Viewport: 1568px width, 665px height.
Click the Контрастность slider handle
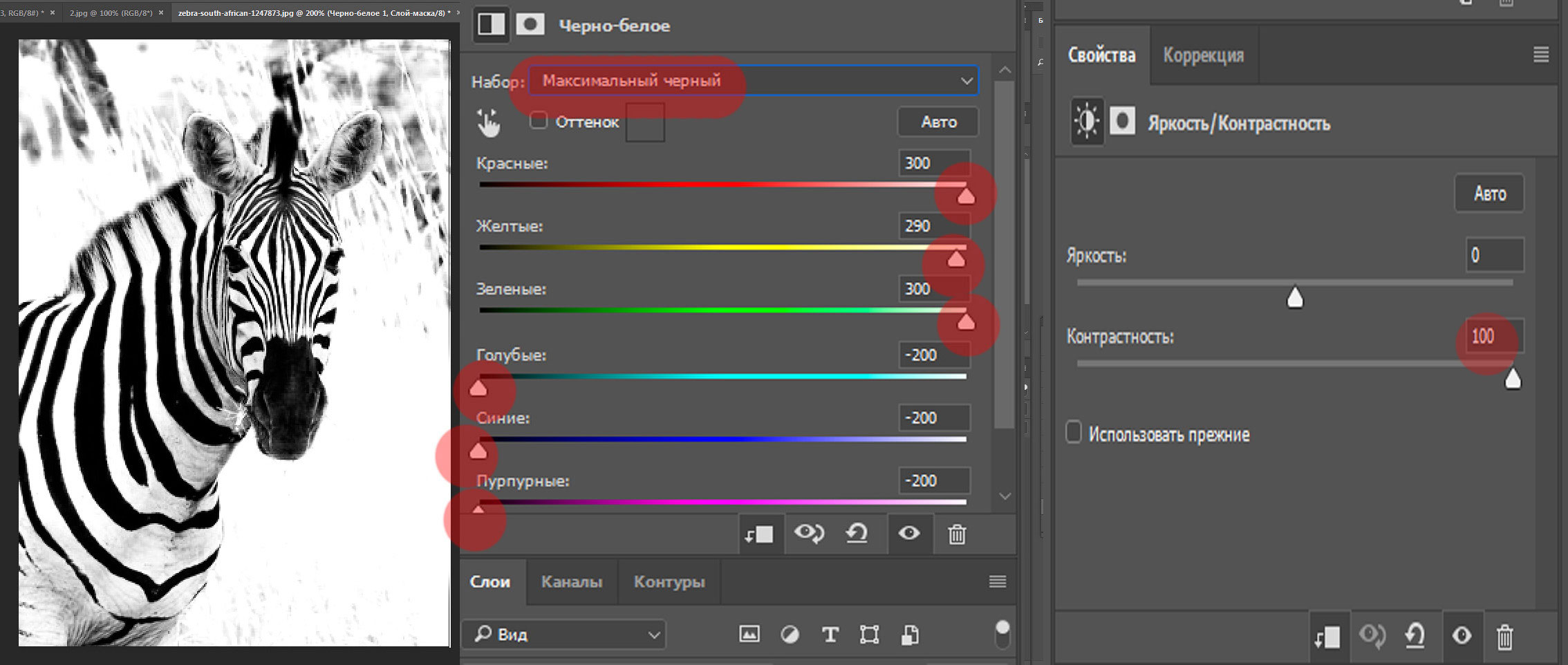1513,379
